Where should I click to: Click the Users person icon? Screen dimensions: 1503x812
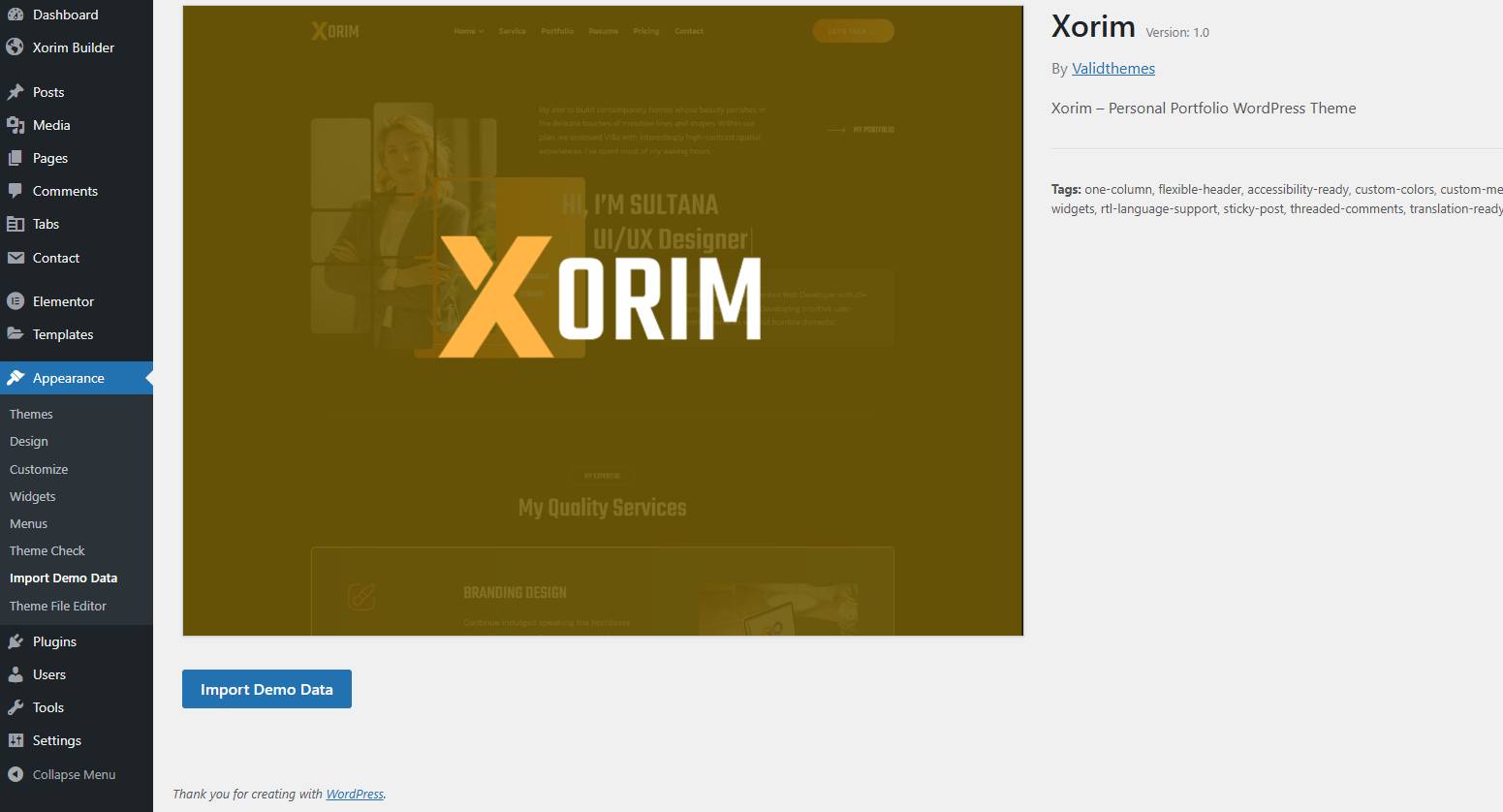tap(16, 674)
